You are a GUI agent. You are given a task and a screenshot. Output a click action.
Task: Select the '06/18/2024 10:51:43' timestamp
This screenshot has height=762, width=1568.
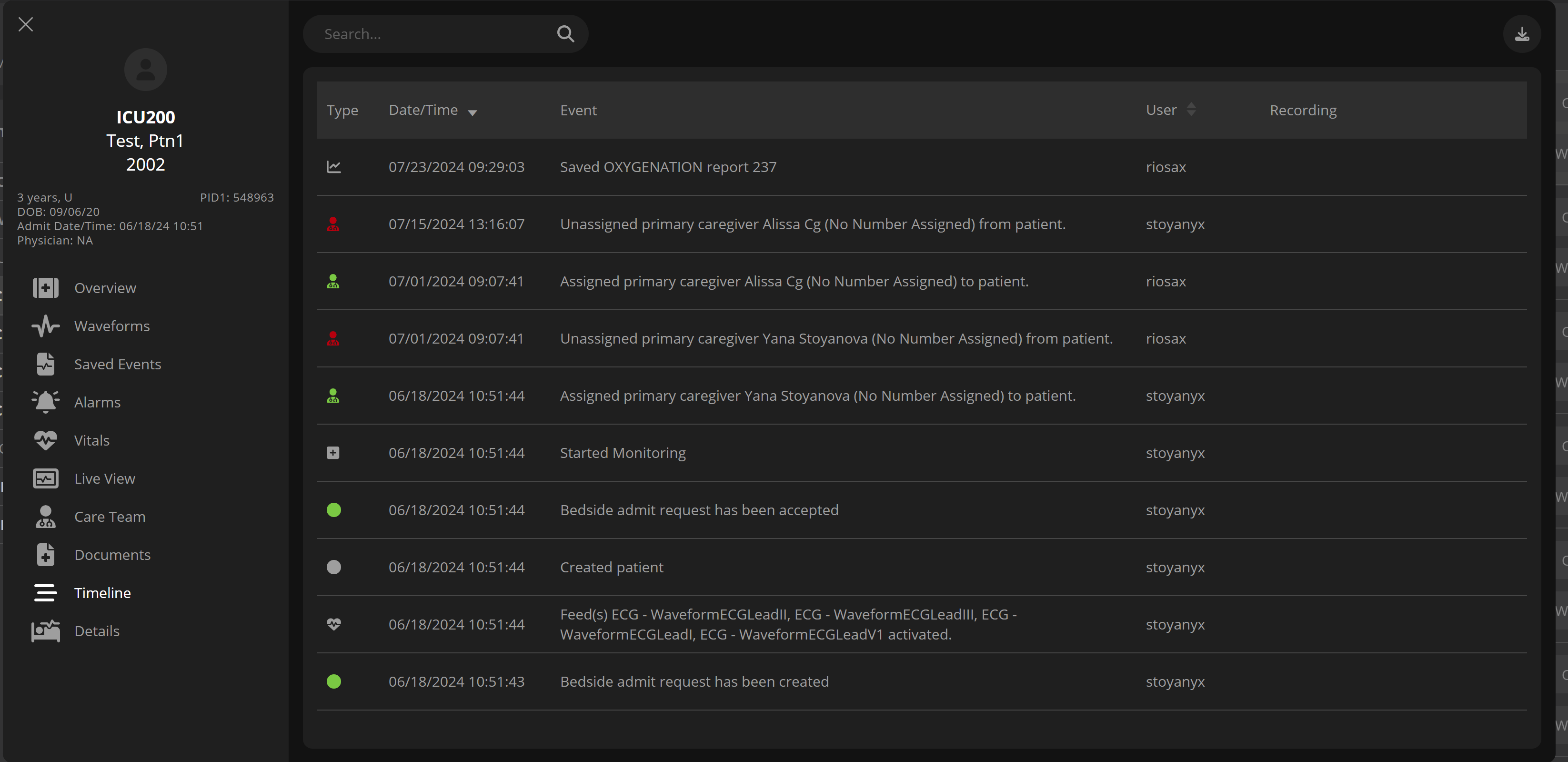[456, 681]
